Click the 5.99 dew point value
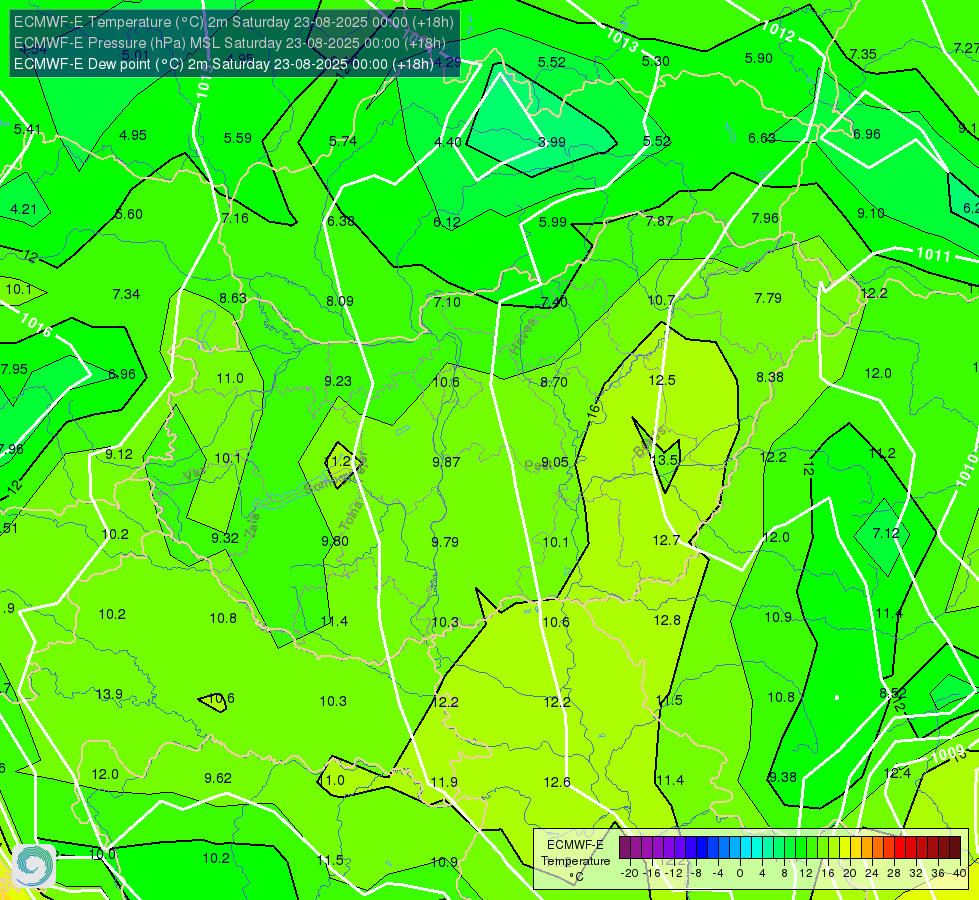Screen dimensions: 979x900 click(x=553, y=222)
